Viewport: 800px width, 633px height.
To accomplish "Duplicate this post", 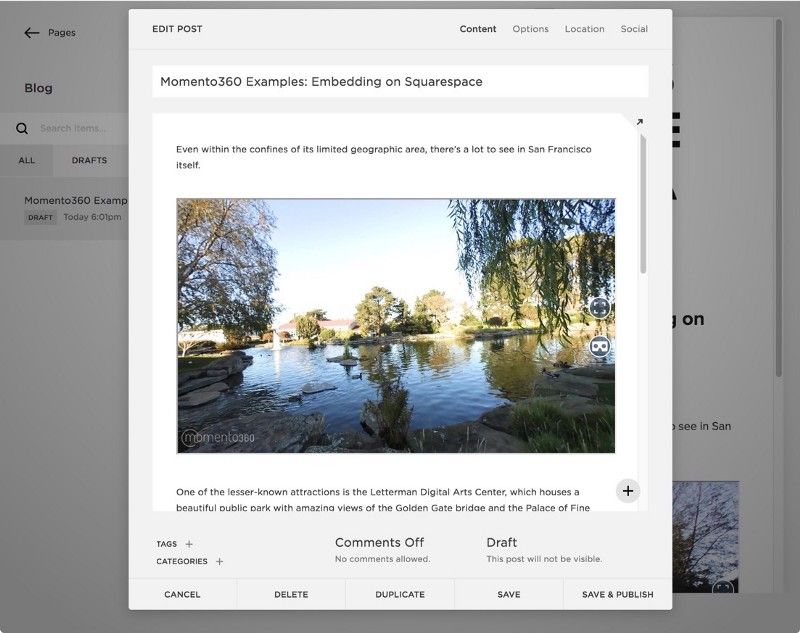I will click(400, 594).
